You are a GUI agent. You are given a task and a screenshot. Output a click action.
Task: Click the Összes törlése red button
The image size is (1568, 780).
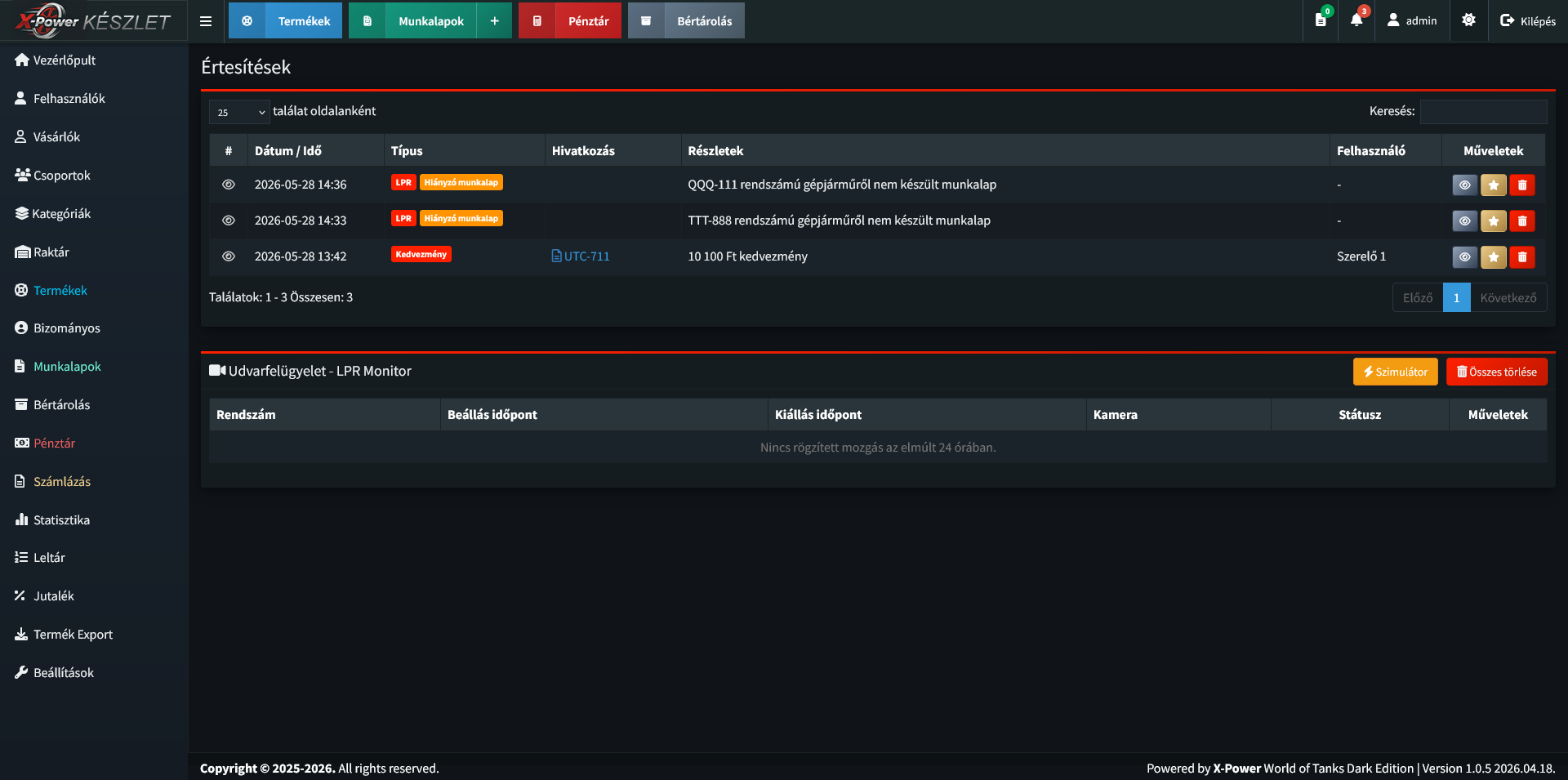coord(1496,372)
